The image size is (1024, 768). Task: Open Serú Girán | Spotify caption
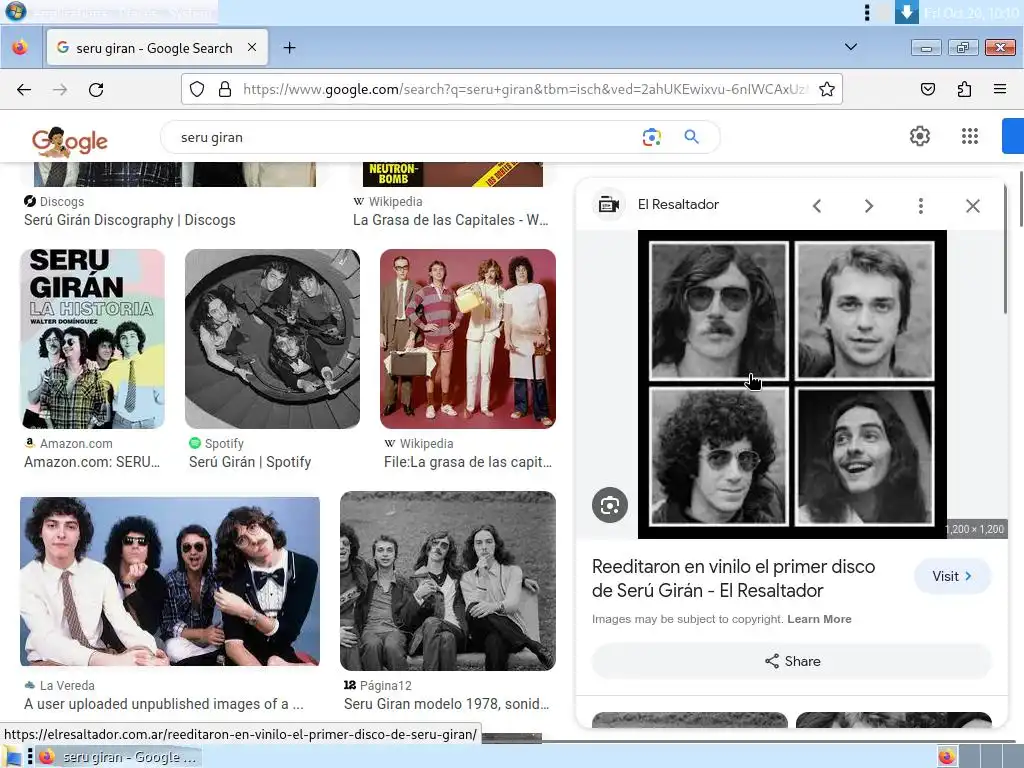pyautogui.click(x=249, y=462)
